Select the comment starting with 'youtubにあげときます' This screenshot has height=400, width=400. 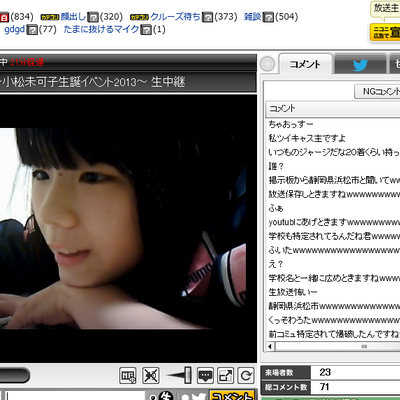click(334, 222)
